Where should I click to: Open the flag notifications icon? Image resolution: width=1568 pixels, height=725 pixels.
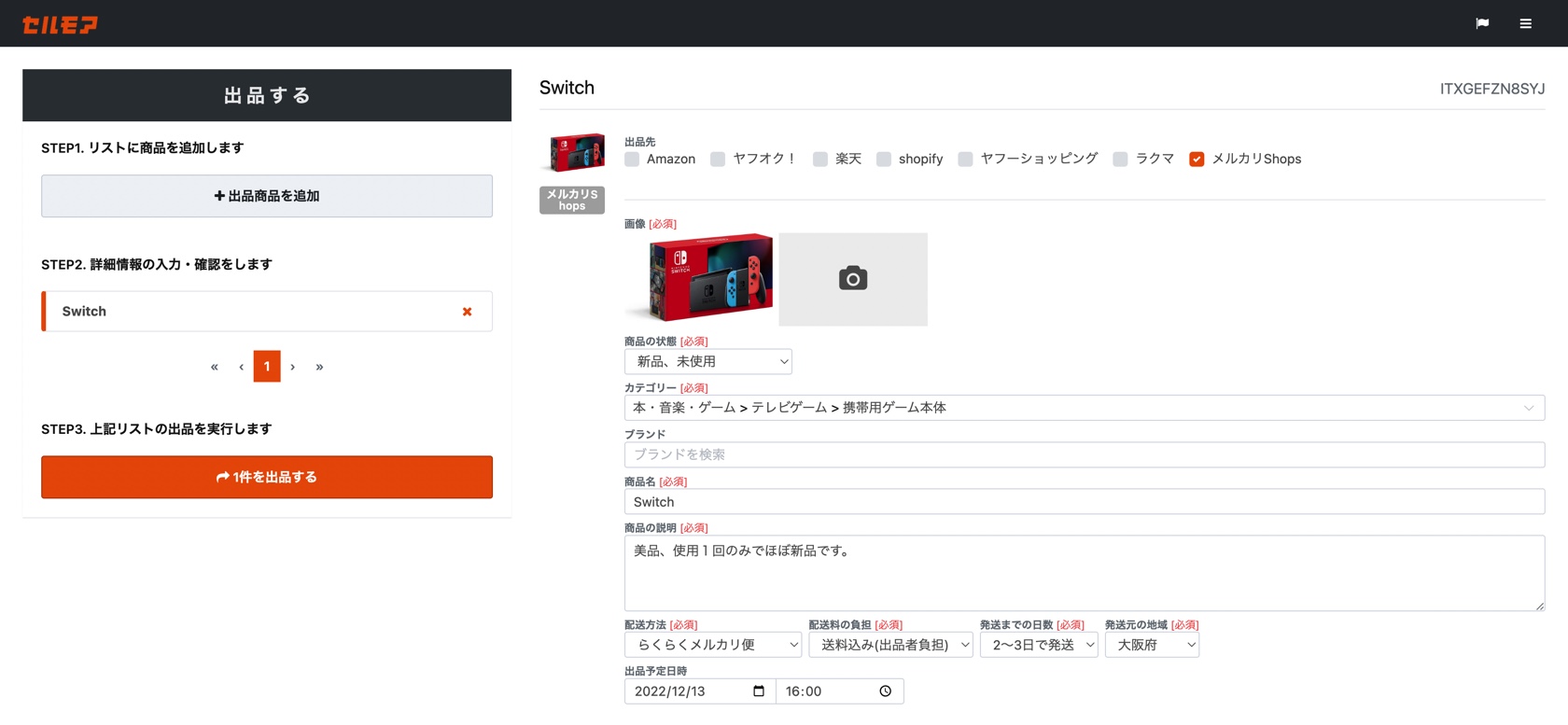[x=1482, y=23]
